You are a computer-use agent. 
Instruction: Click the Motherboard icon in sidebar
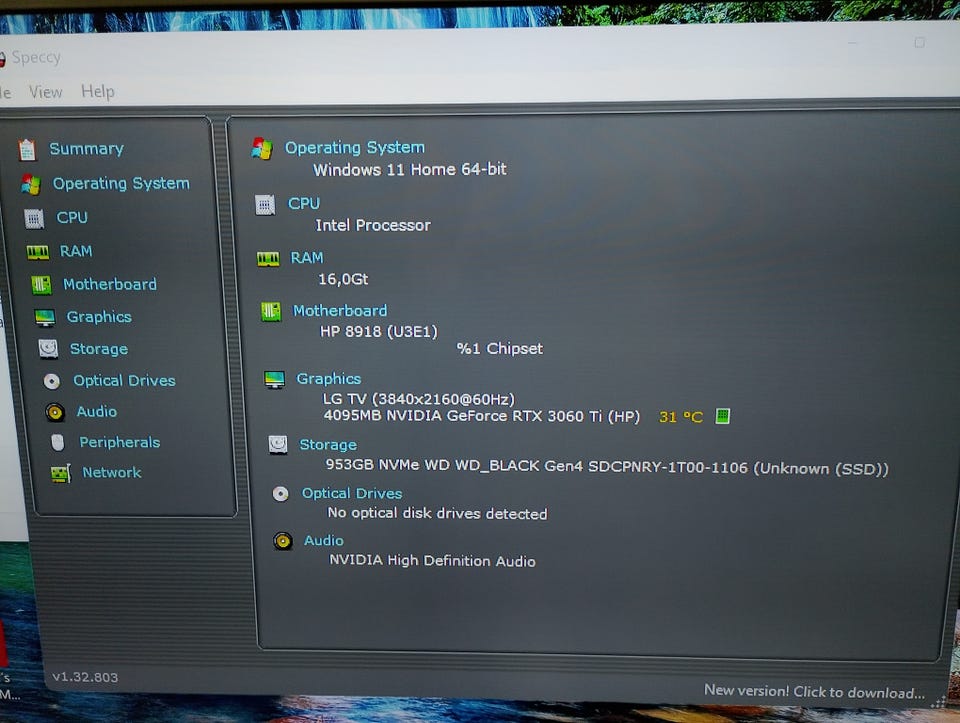coord(41,285)
